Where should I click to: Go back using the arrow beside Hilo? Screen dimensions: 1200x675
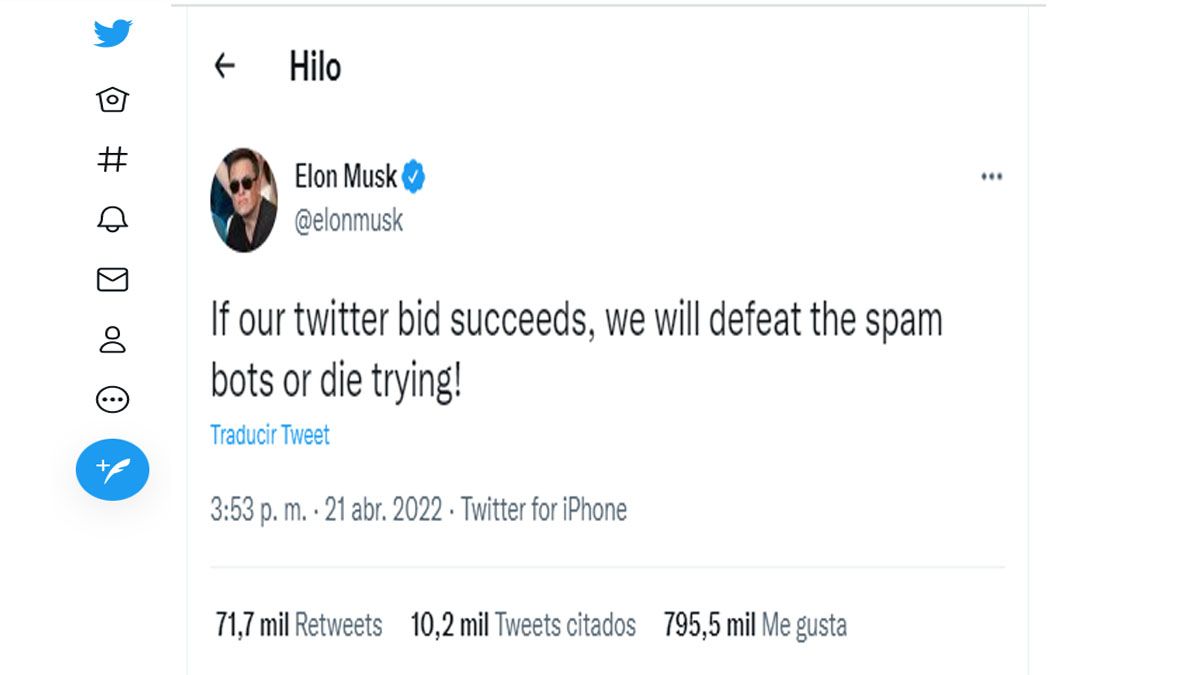[x=225, y=67]
